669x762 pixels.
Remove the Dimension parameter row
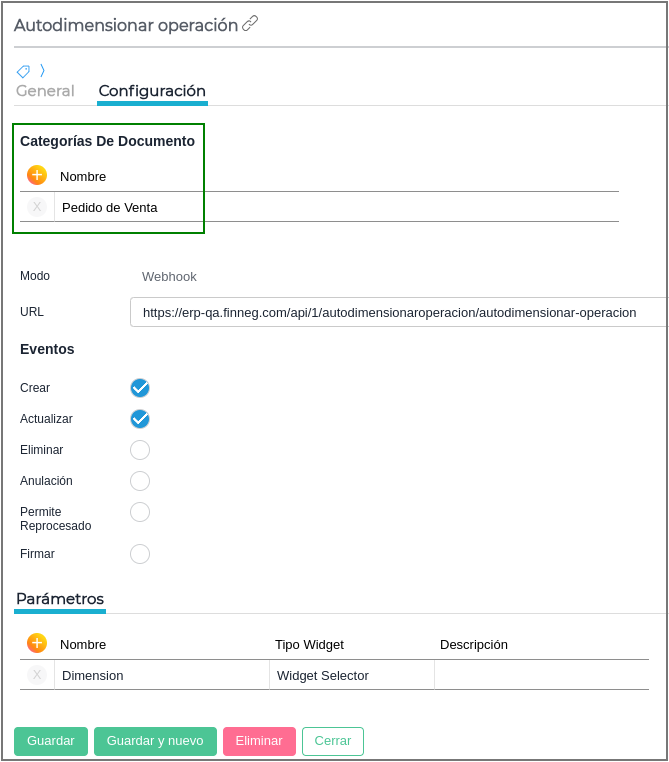pos(37,675)
